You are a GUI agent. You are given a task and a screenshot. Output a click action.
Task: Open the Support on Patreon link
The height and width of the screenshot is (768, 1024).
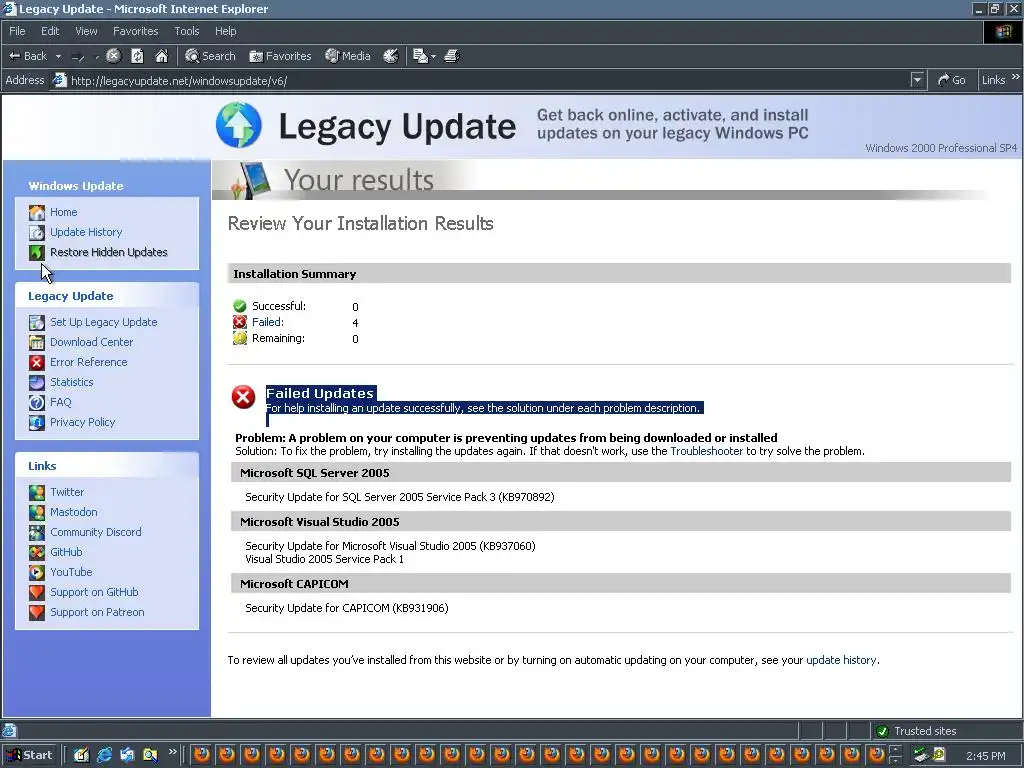click(97, 613)
